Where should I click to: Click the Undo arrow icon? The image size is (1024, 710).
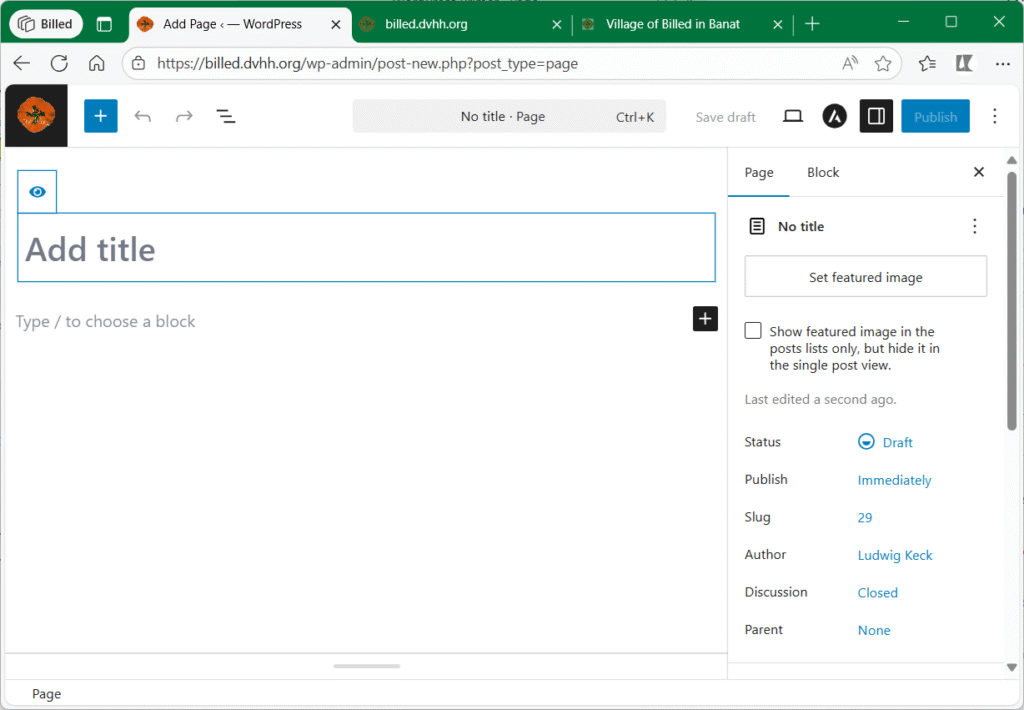pos(143,117)
